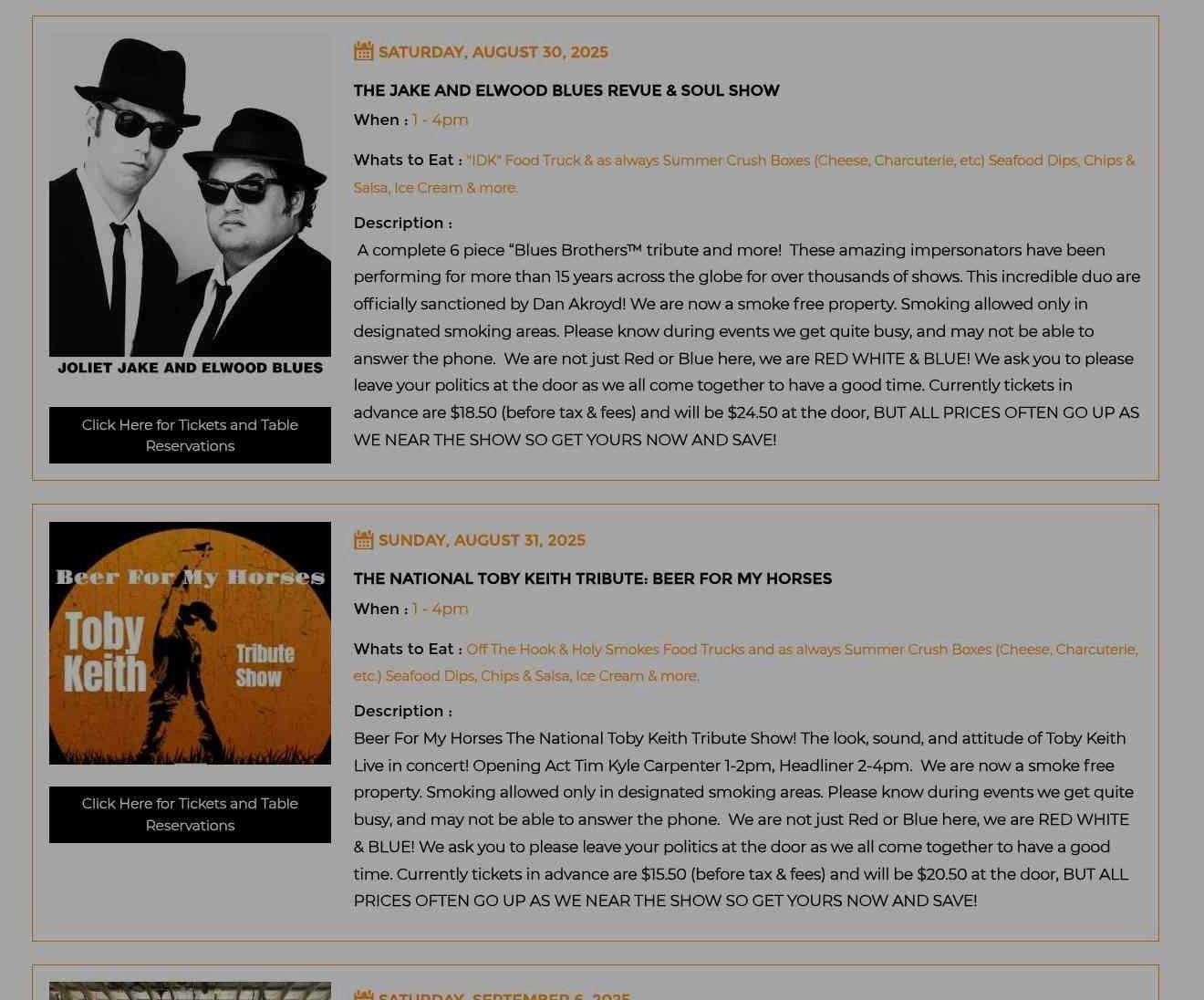Open the partially visible third event thumbnail
The image size is (1204, 1000).
click(x=190, y=991)
